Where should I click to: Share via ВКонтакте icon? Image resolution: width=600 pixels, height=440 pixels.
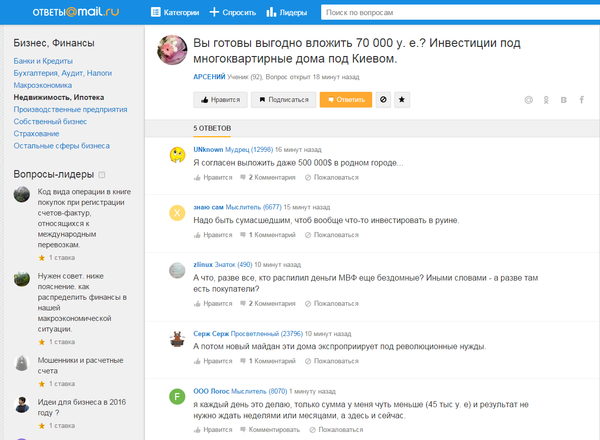click(x=564, y=100)
